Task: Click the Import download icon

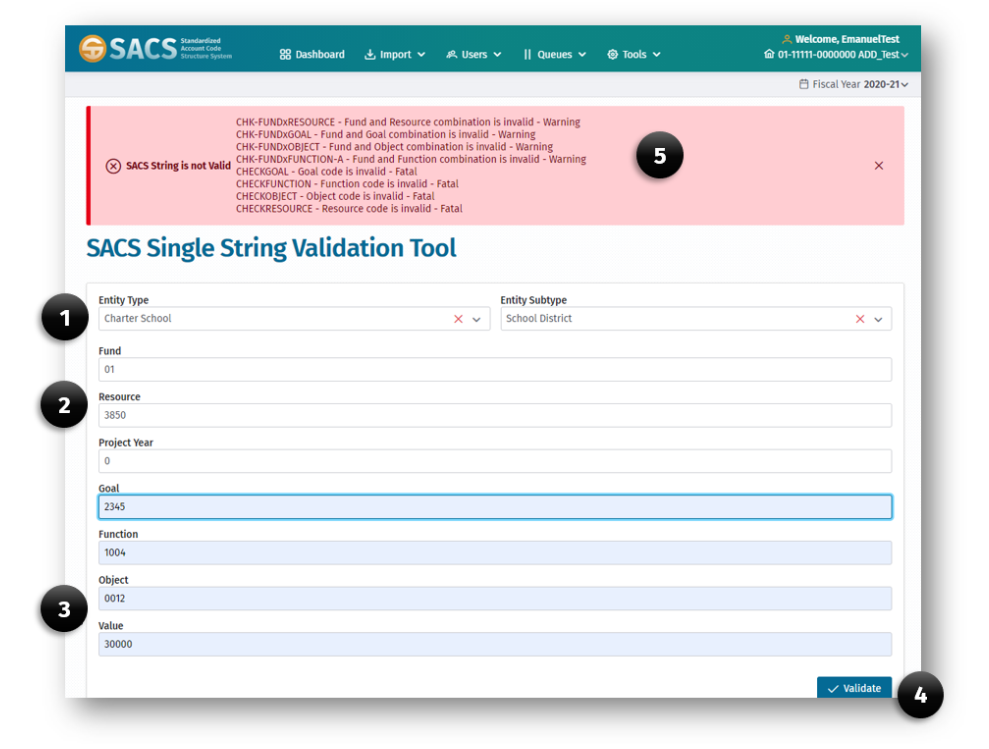Action: 369,54
